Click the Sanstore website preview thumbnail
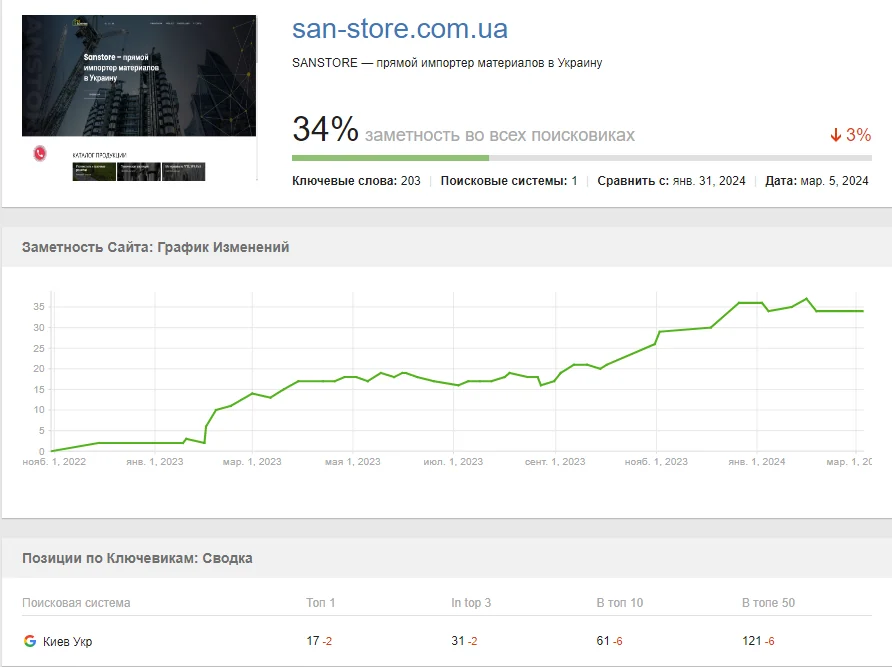 tap(139, 98)
